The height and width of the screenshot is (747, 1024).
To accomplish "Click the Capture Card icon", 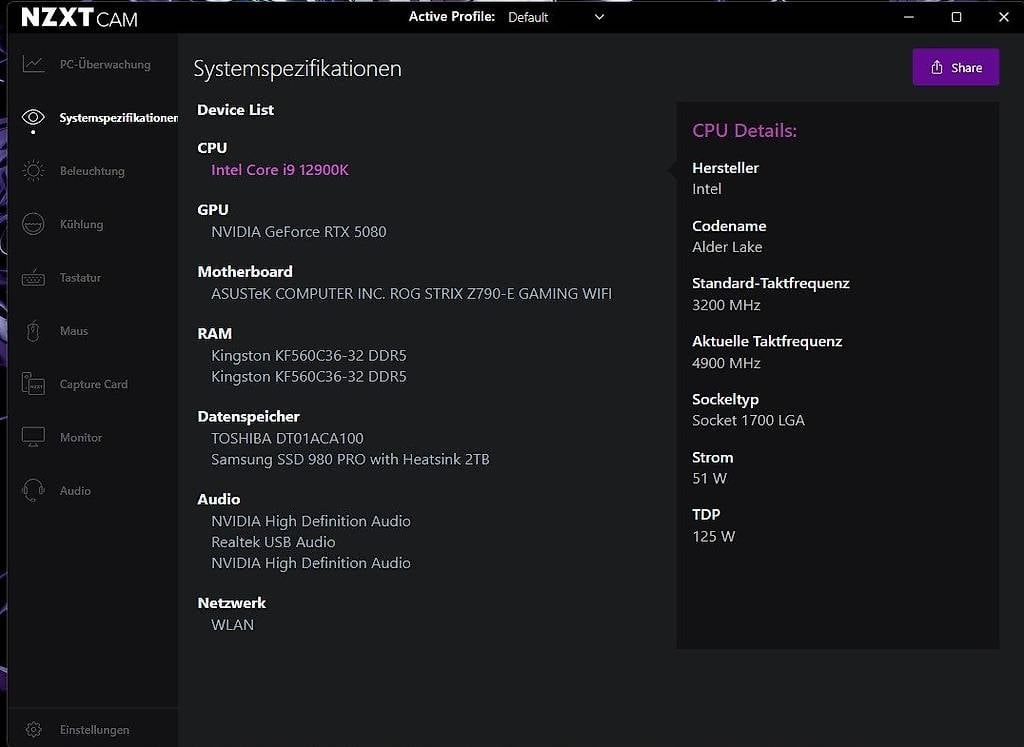I will pos(33,384).
